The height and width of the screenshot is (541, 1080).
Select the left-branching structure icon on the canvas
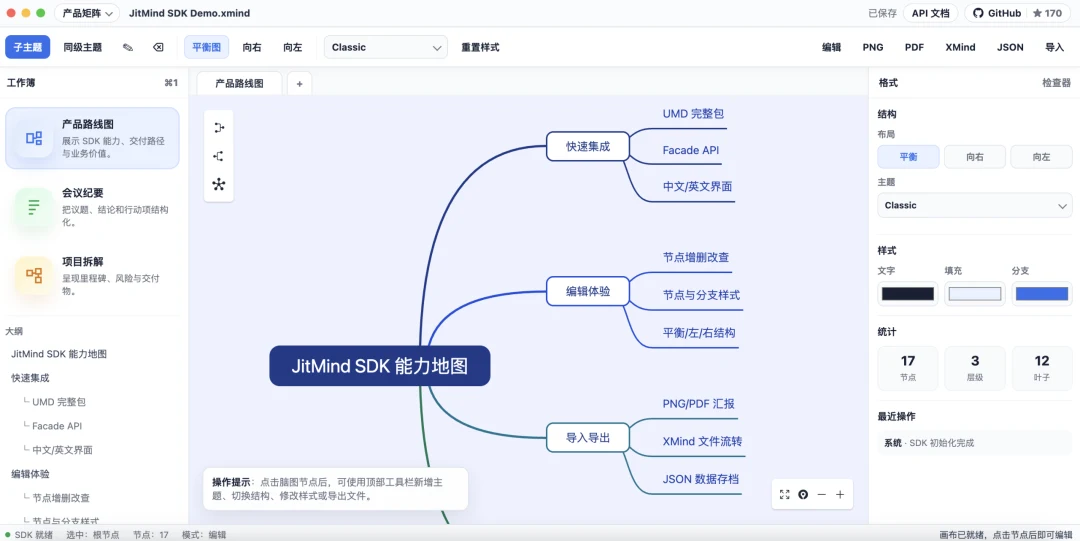tap(219, 156)
